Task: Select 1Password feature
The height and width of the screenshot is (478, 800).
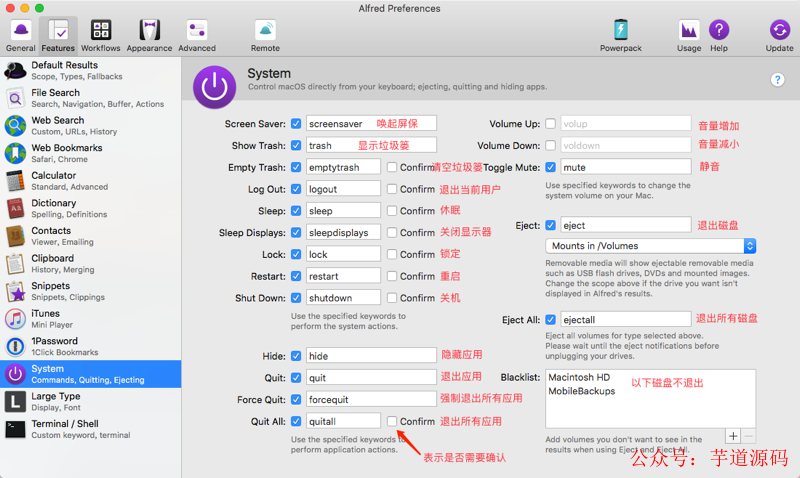Action: click(x=90, y=346)
